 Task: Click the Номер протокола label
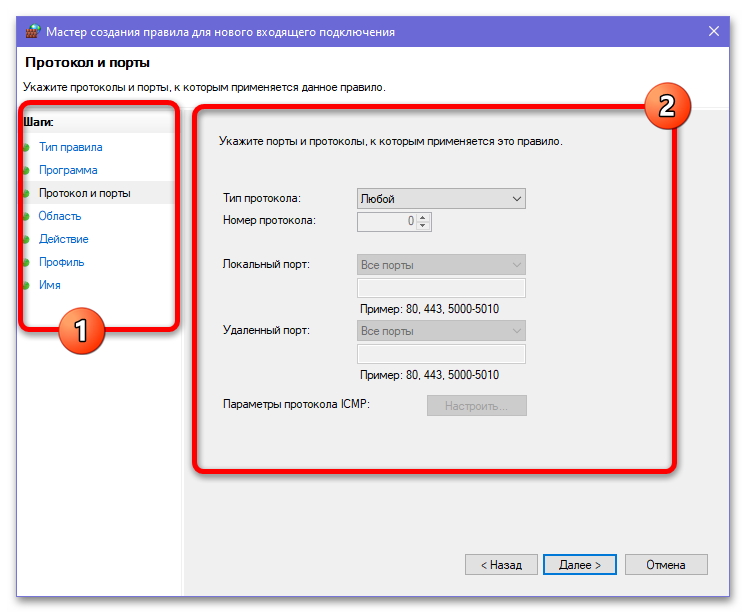[269, 220]
